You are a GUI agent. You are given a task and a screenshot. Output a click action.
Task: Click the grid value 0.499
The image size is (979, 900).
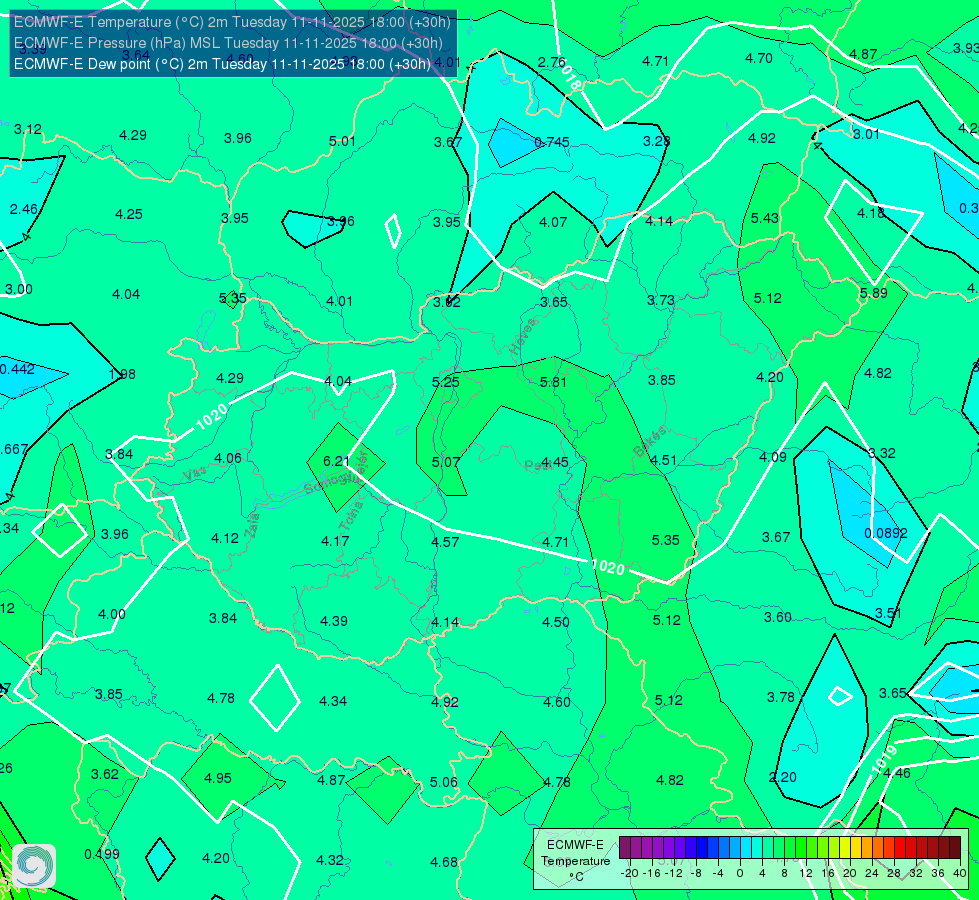tap(102, 854)
